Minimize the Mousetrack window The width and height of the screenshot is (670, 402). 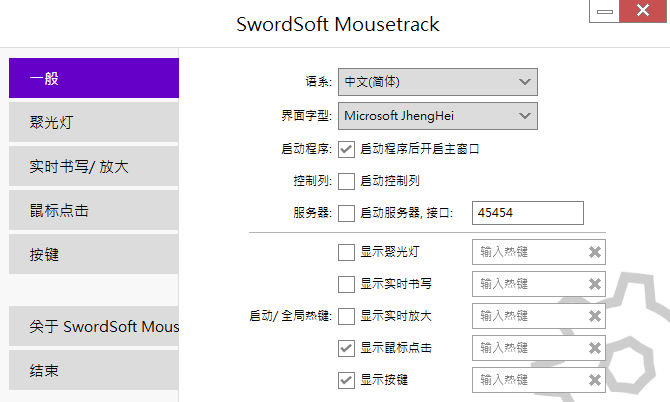602,12
